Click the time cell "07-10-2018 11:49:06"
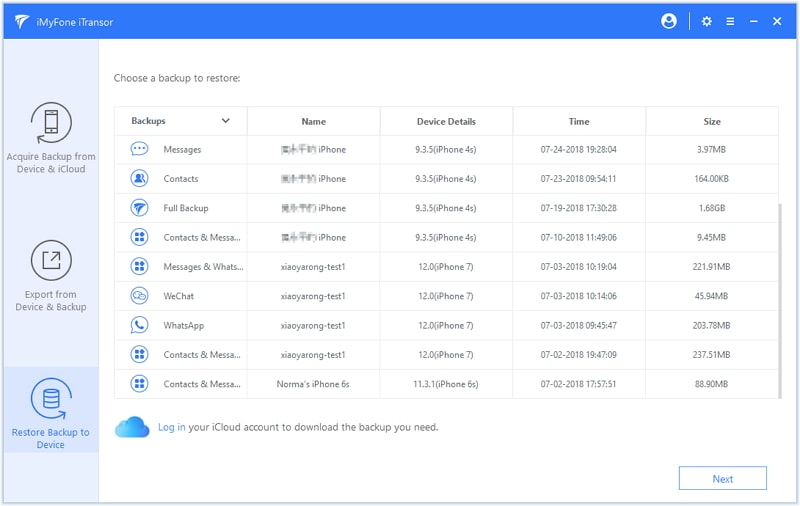The height and width of the screenshot is (506, 800). click(579, 237)
